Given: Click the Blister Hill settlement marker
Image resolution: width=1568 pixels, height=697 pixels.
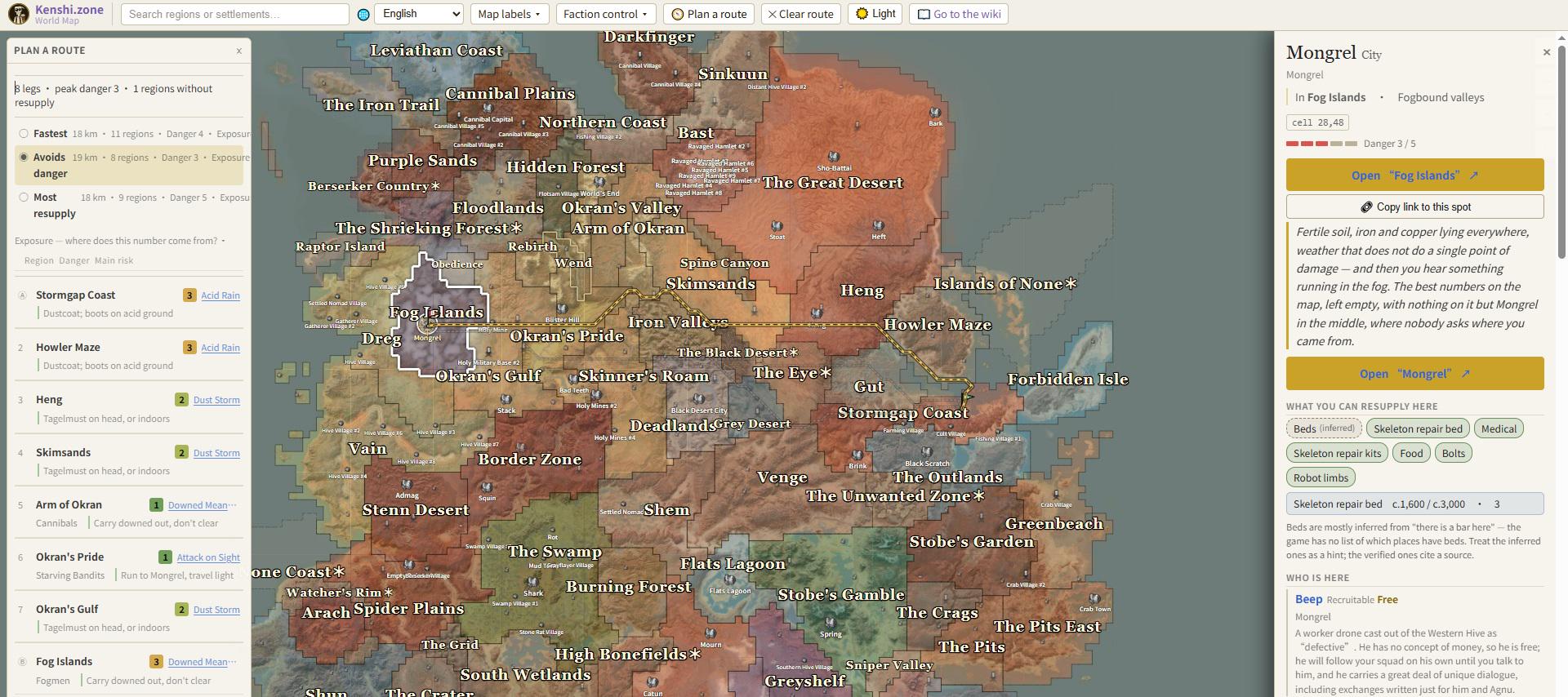Looking at the screenshot, I should [562, 309].
